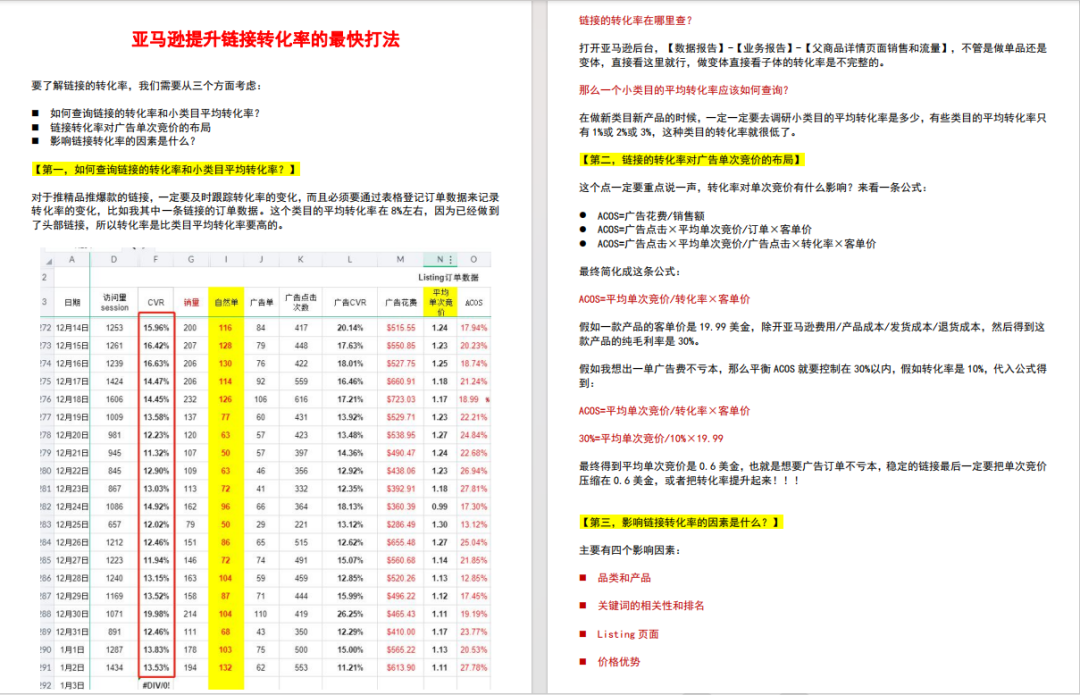Click the yellow heading 【第一，如何查询链接的转化率…】

165,169
